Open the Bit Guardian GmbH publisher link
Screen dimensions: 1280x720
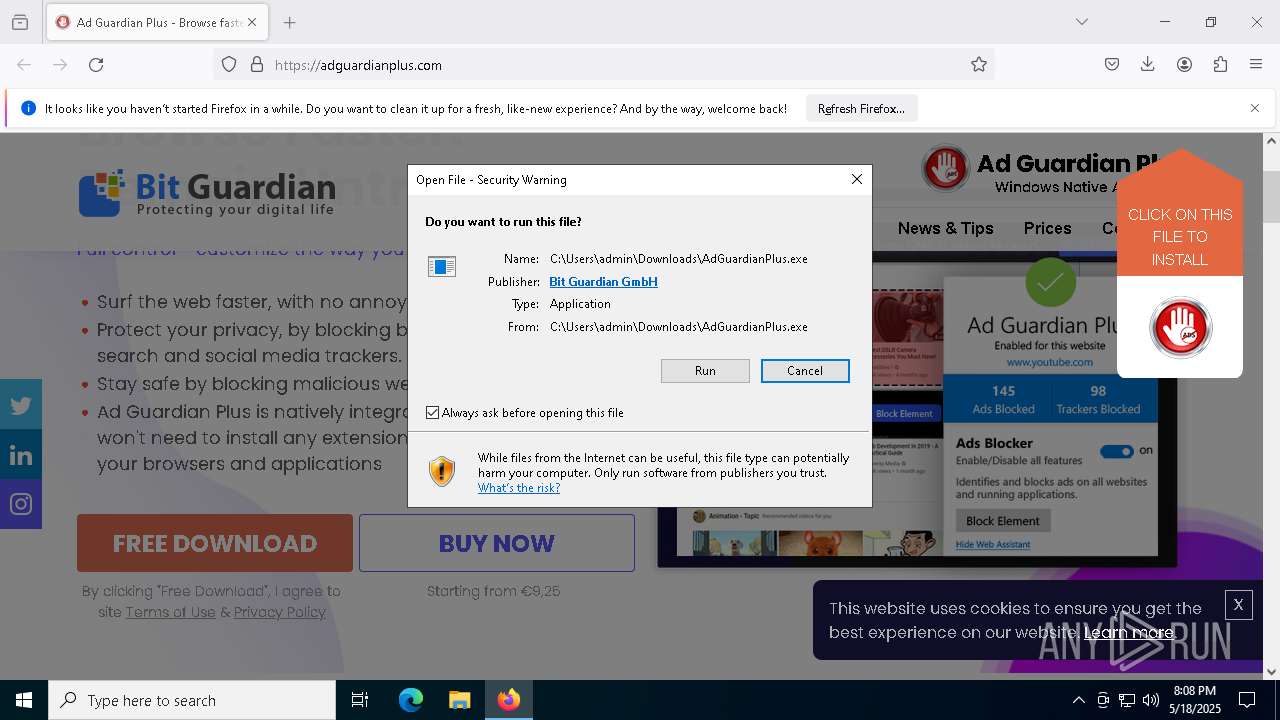pos(603,282)
